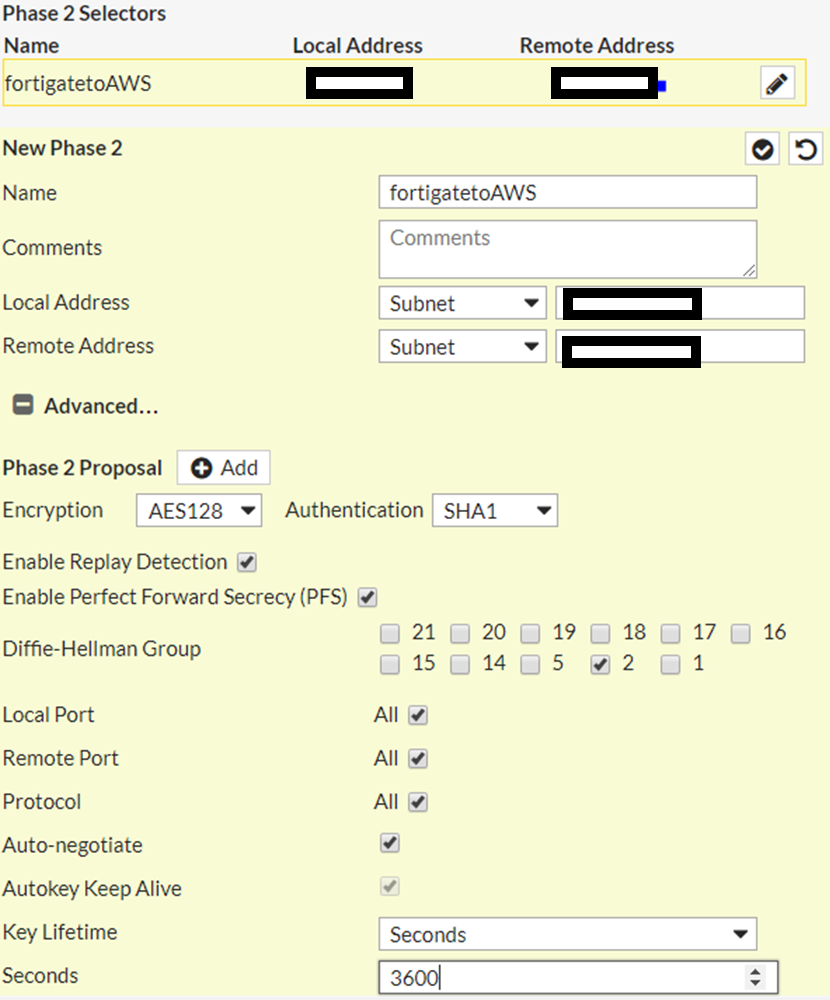
Task: Confirm New Phase 2 with checkmark icon
Action: 763,150
